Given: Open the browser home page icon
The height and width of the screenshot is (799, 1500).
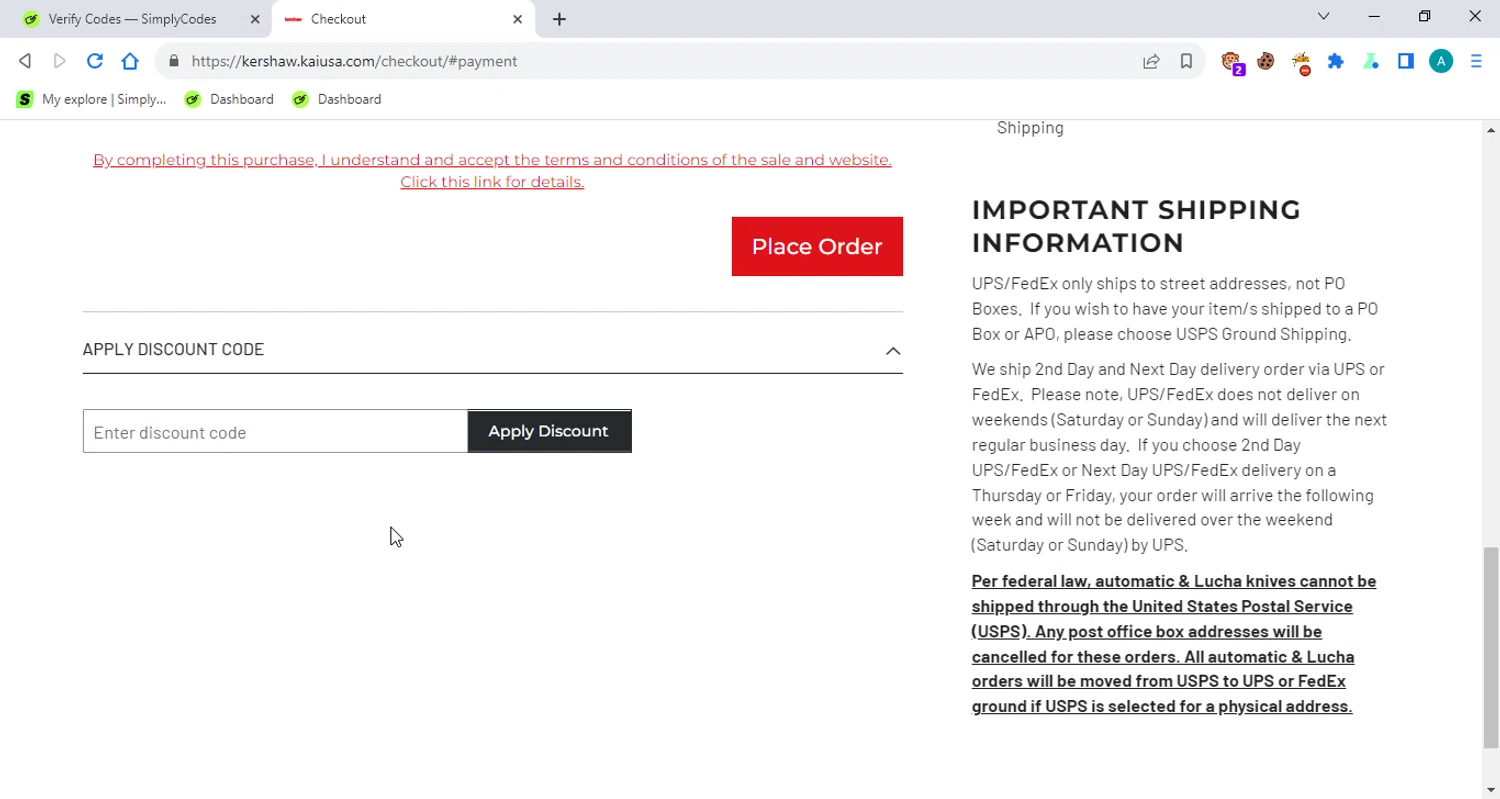Looking at the screenshot, I should pos(130,61).
